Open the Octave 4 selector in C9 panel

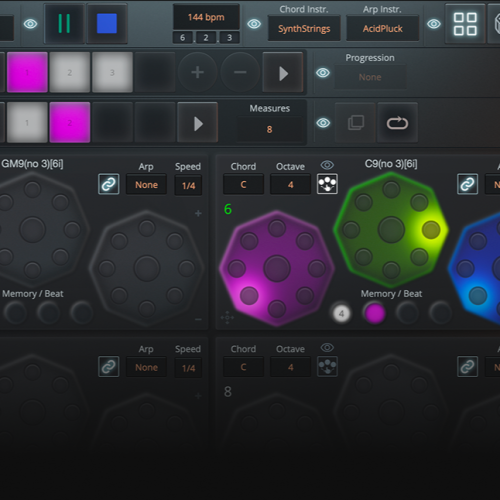[290, 184]
